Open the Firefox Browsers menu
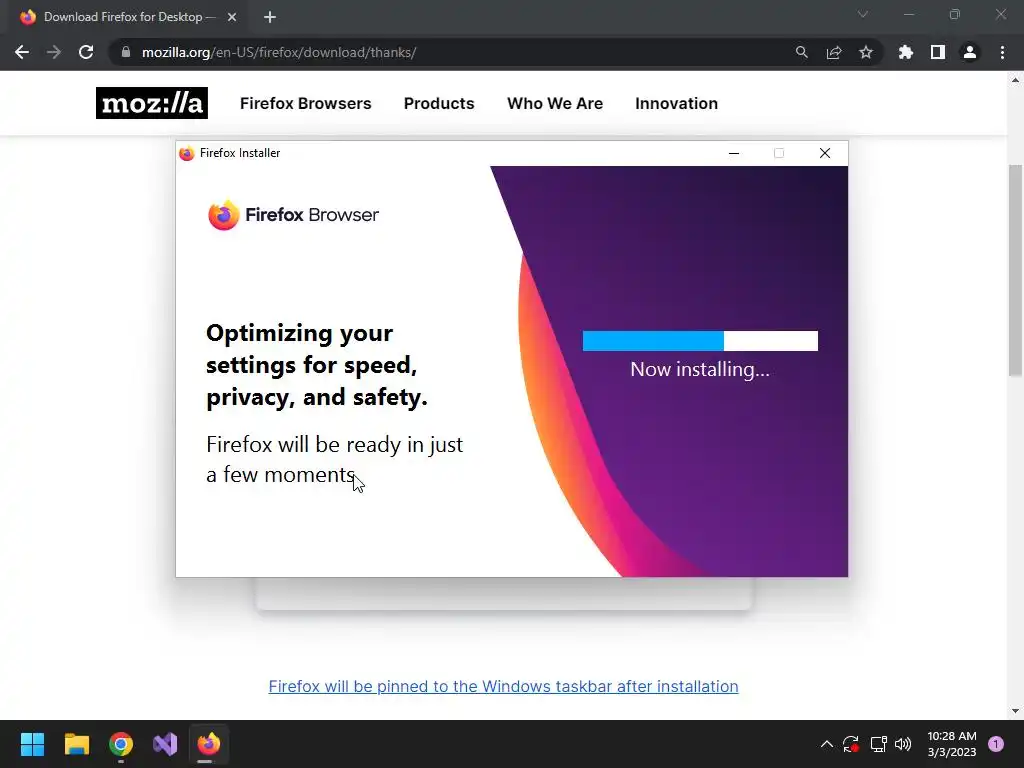Screen dimensions: 1024x768 tap(306, 103)
